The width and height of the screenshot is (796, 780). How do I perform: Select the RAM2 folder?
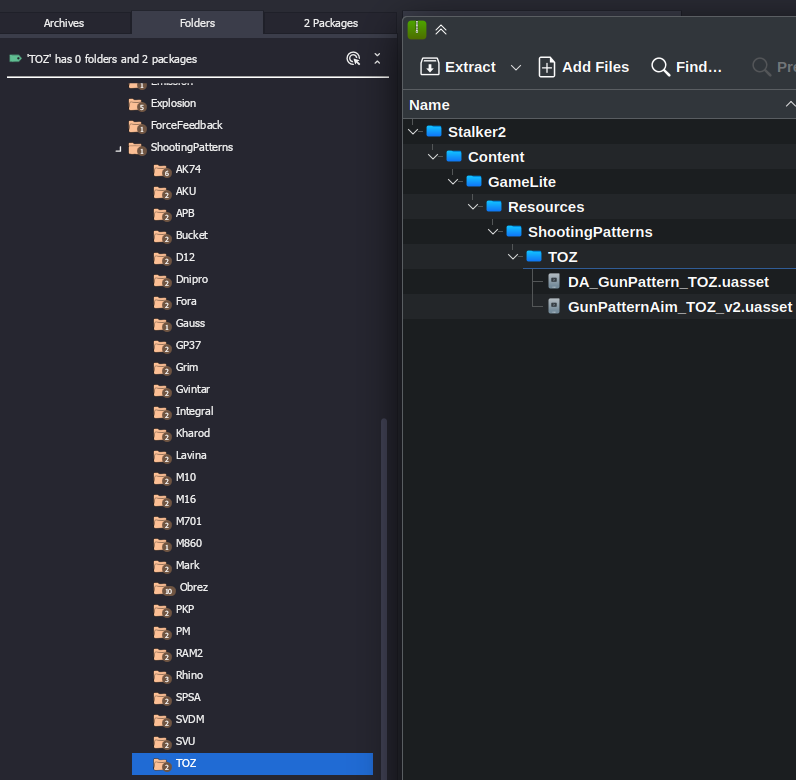coord(189,653)
